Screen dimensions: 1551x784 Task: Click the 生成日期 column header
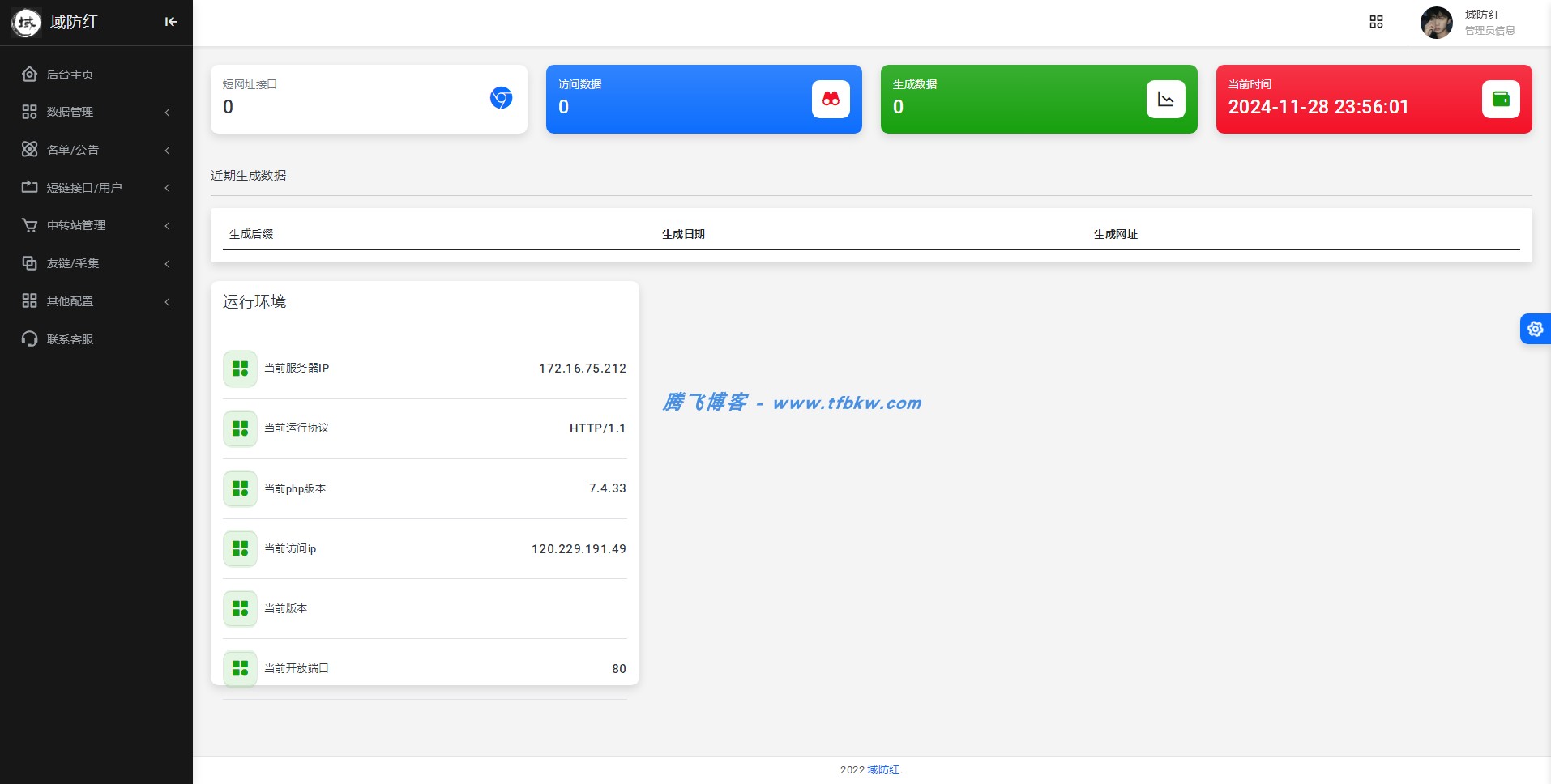click(683, 234)
